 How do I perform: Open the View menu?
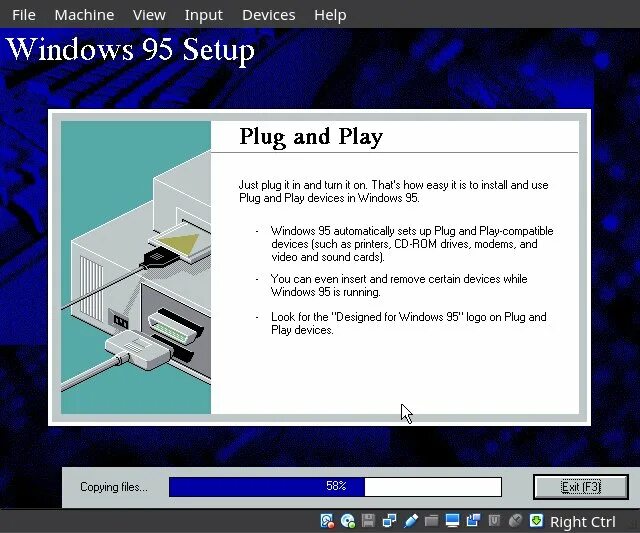coord(149,15)
